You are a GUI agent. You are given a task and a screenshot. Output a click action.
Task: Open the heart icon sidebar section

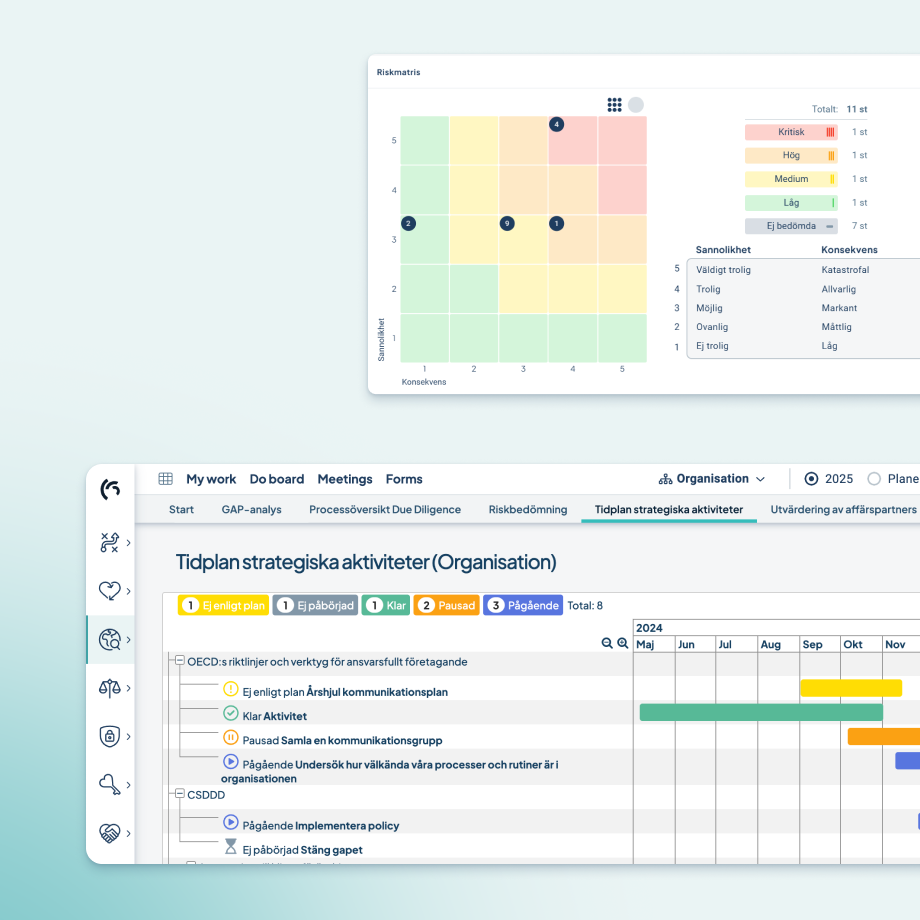[x=110, y=591]
